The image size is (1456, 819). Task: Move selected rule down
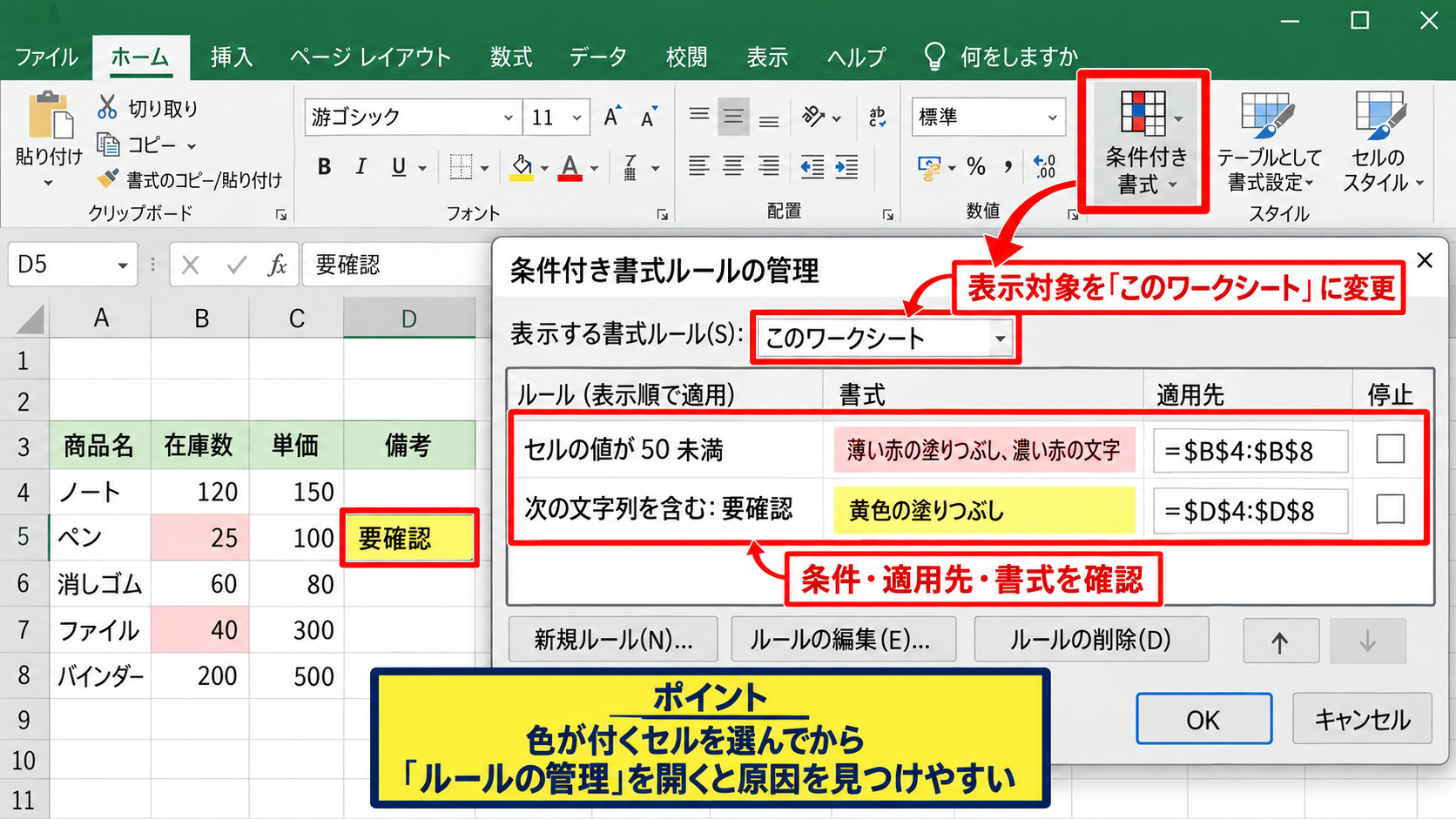[1368, 641]
